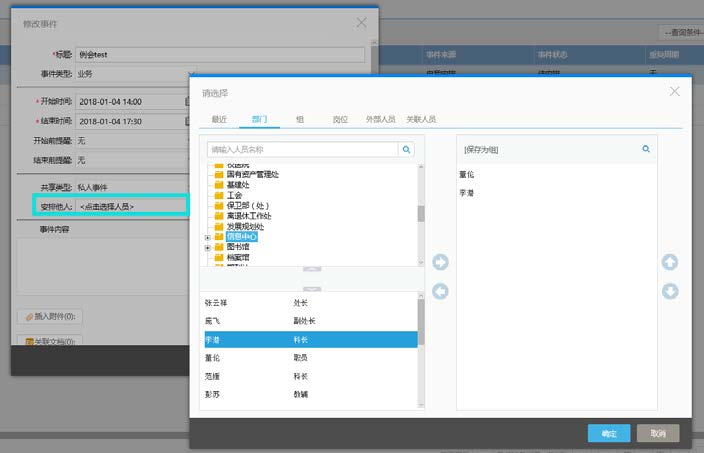
Task: Expand the 图书馆 tree node
Action: pos(208,247)
